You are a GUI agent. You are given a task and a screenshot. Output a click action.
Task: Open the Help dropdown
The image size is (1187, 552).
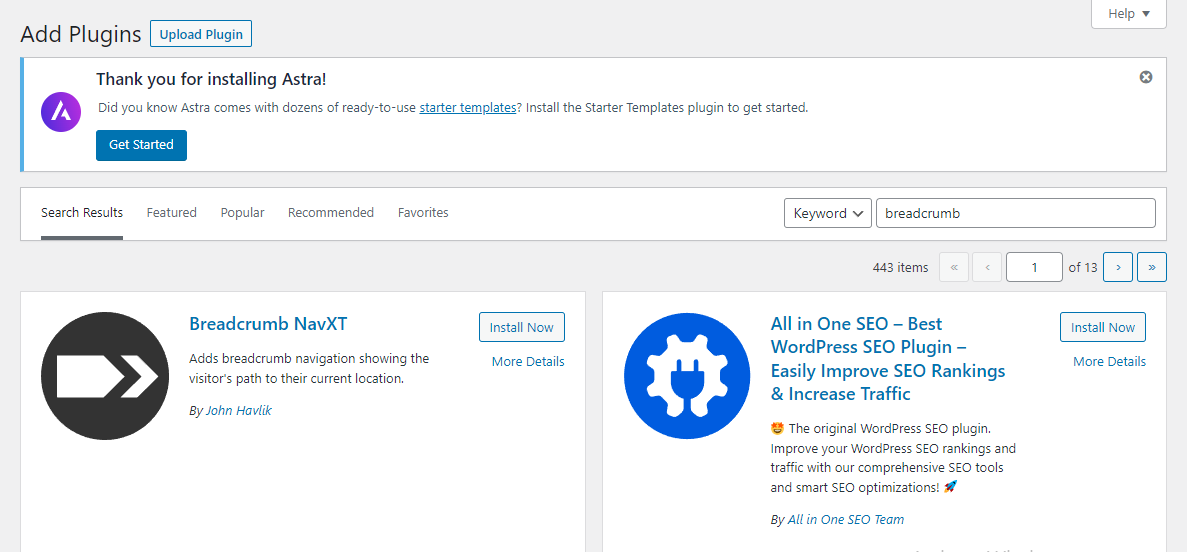pos(1129,14)
